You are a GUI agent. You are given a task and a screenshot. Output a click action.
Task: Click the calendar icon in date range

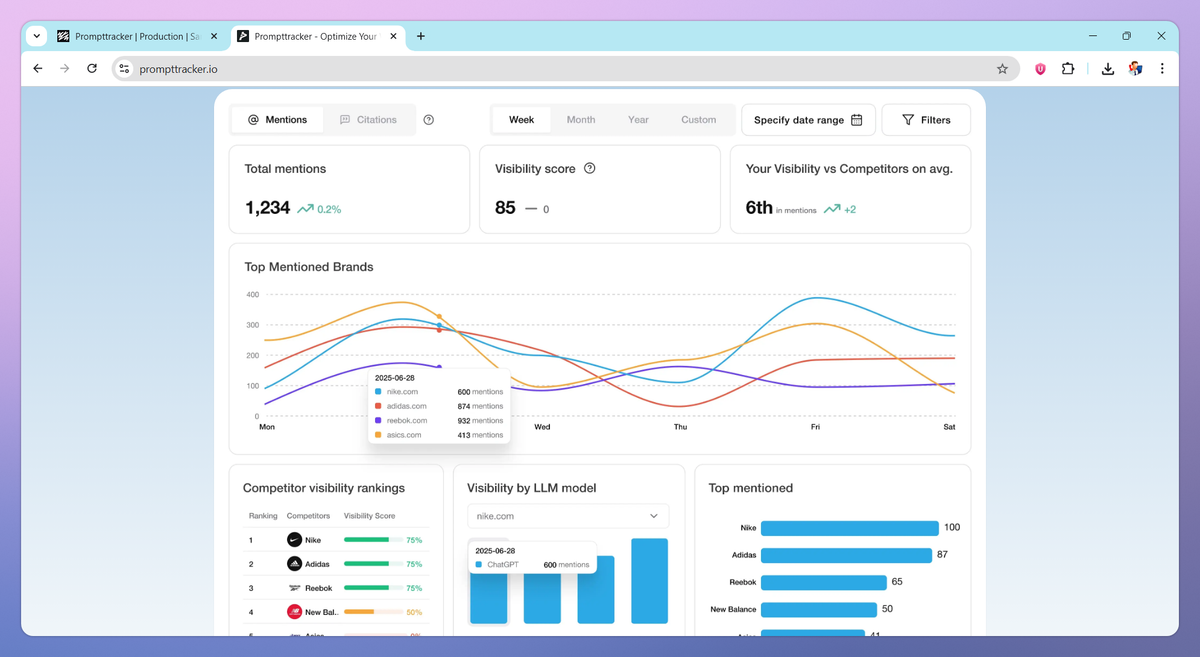tap(857, 120)
